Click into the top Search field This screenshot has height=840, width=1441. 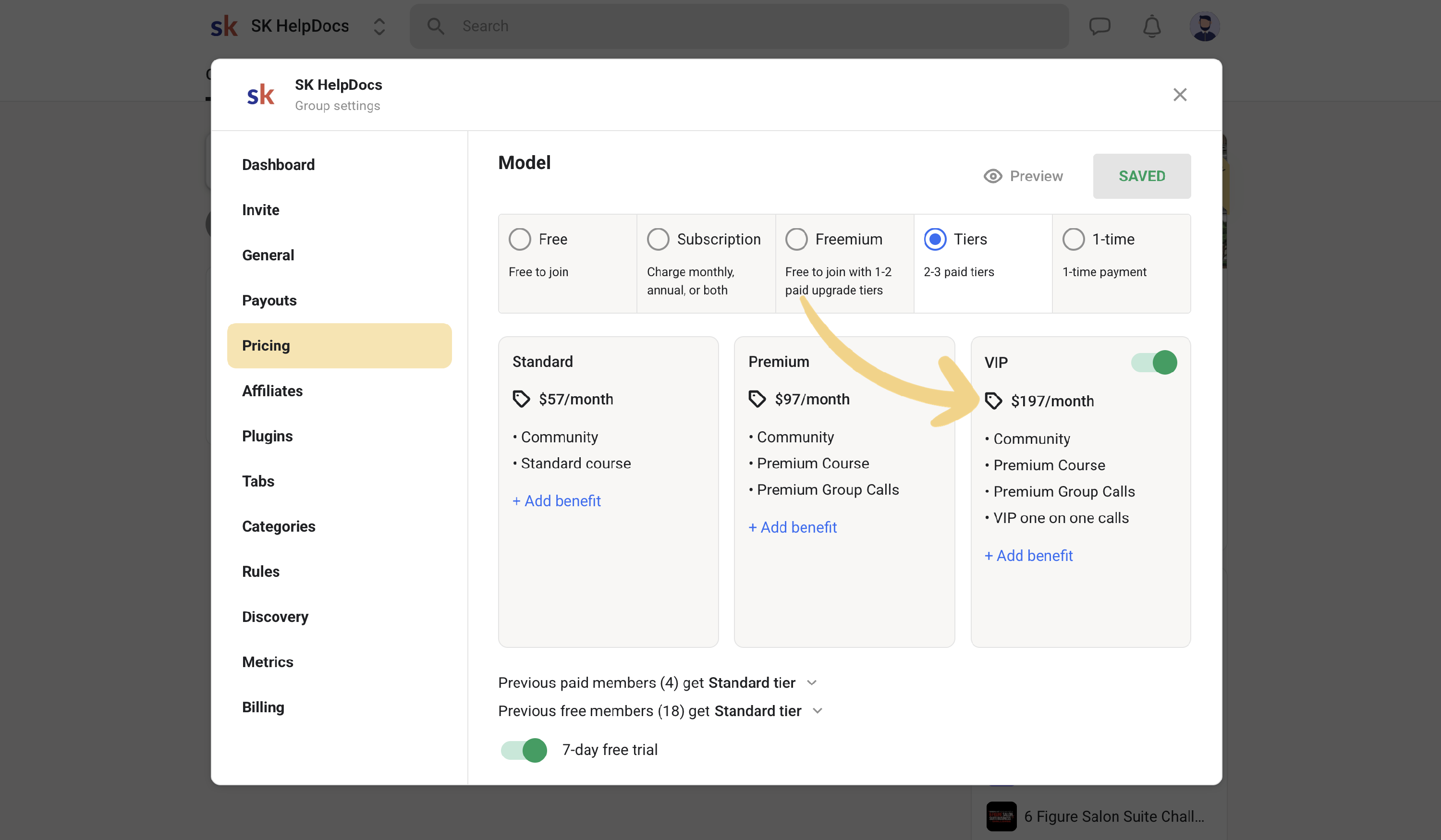(x=738, y=26)
